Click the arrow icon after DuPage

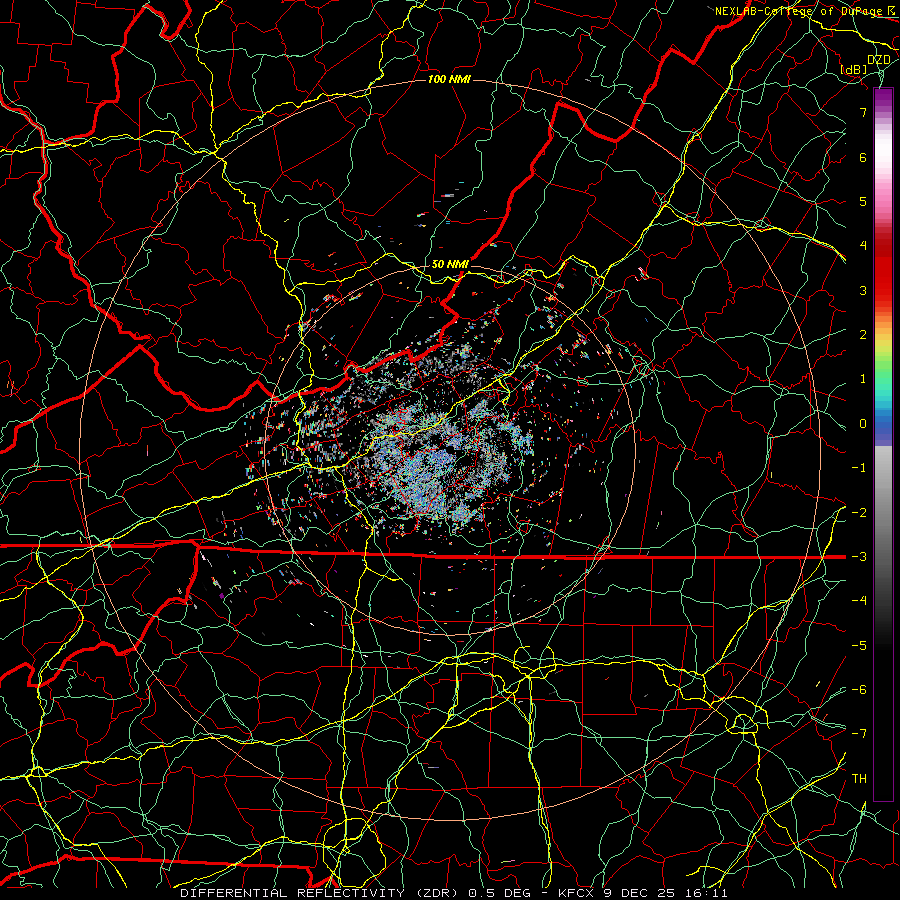click(891, 11)
